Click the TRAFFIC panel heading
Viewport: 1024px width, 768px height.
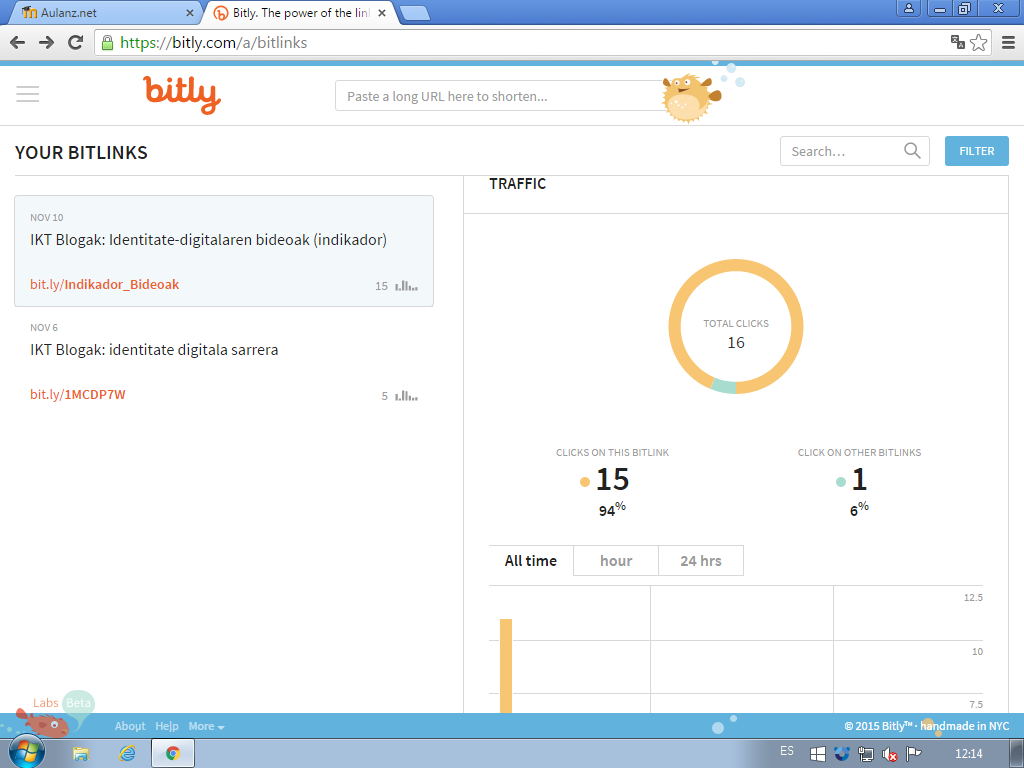click(517, 184)
